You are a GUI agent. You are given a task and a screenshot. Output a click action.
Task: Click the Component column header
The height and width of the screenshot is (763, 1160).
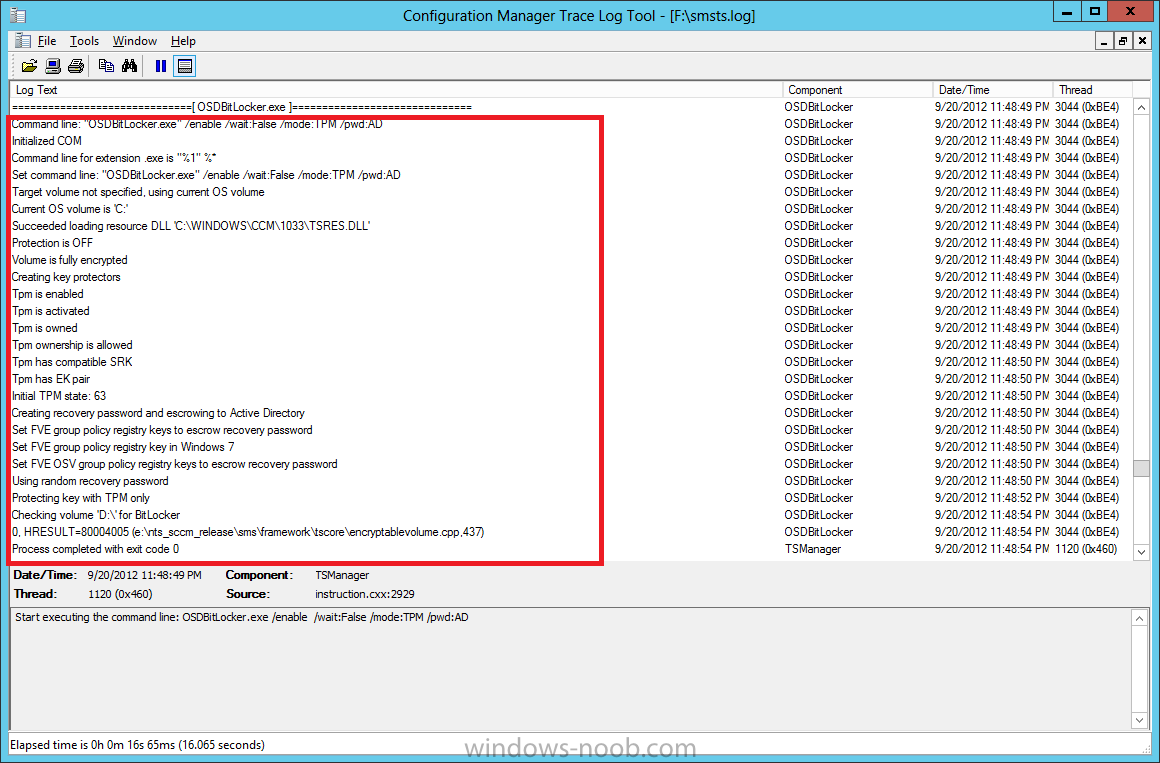click(x=858, y=90)
